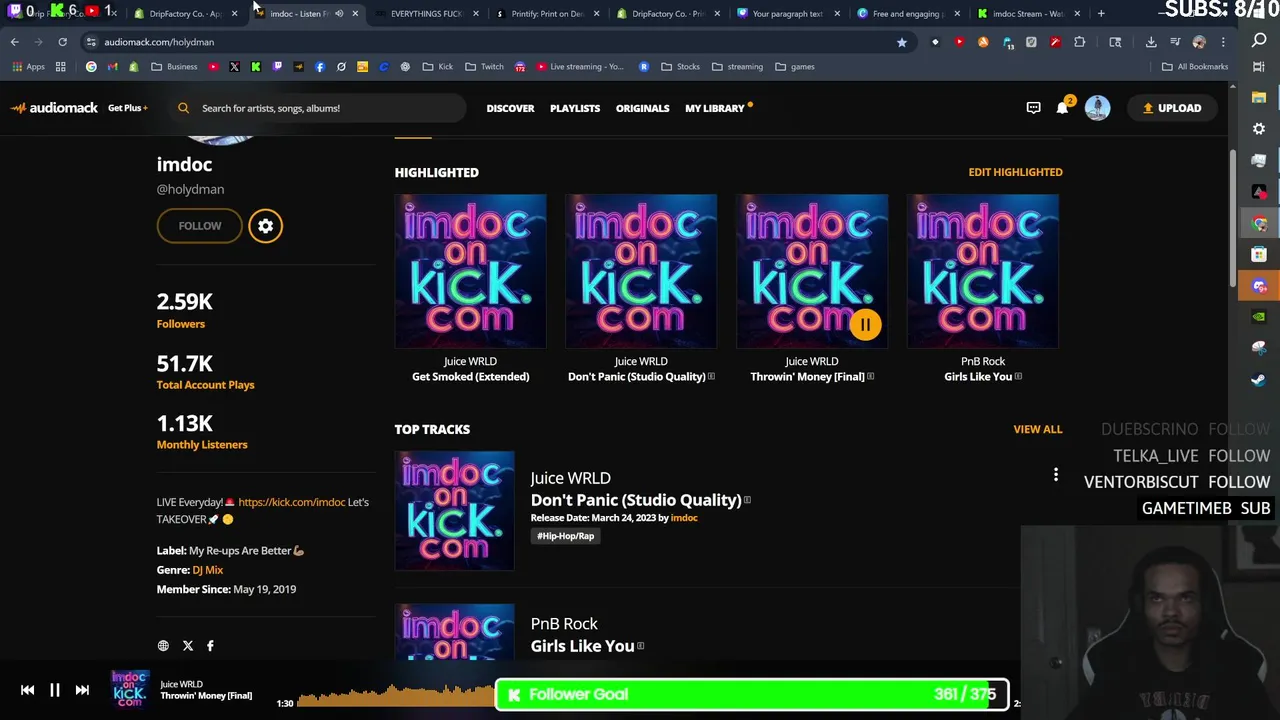Screen dimensions: 1280x720
Task: Open the website globe icon in profile
Action: [163, 646]
